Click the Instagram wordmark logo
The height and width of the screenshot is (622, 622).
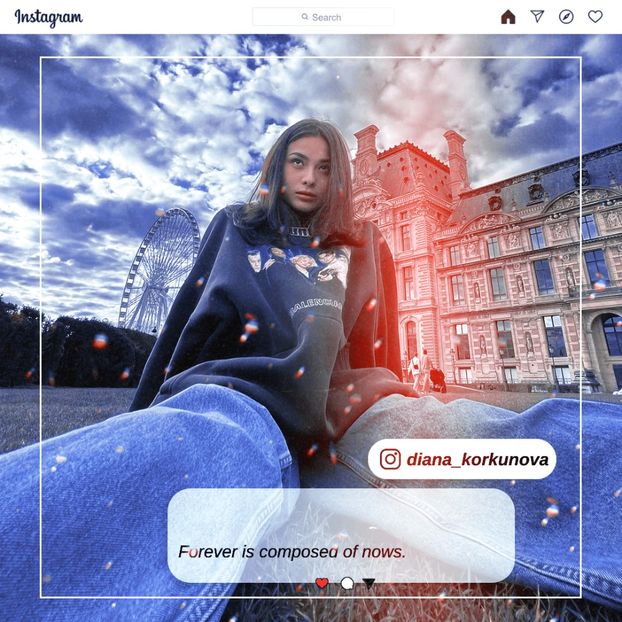coord(48,18)
